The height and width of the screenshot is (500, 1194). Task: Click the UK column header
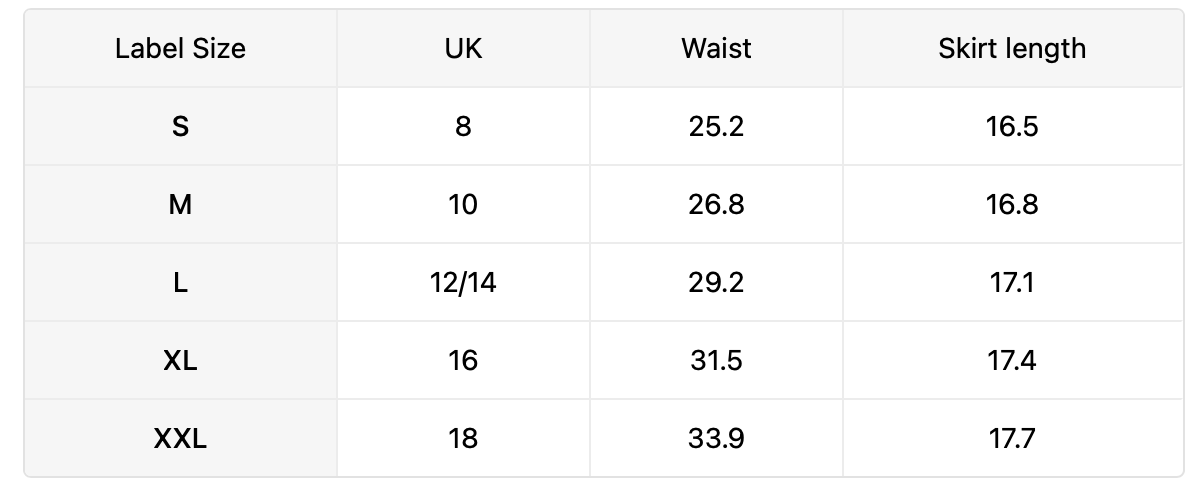coord(463,49)
